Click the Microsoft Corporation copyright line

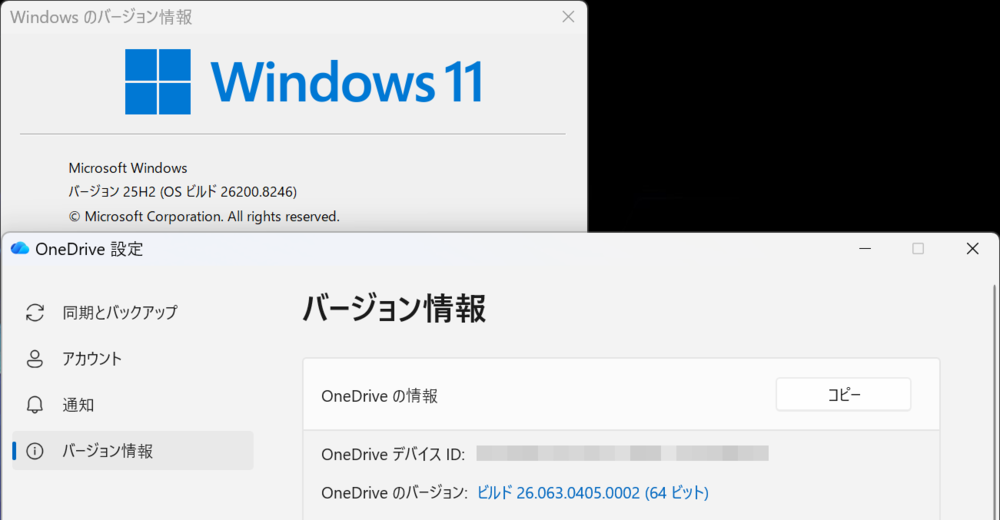tap(204, 216)
